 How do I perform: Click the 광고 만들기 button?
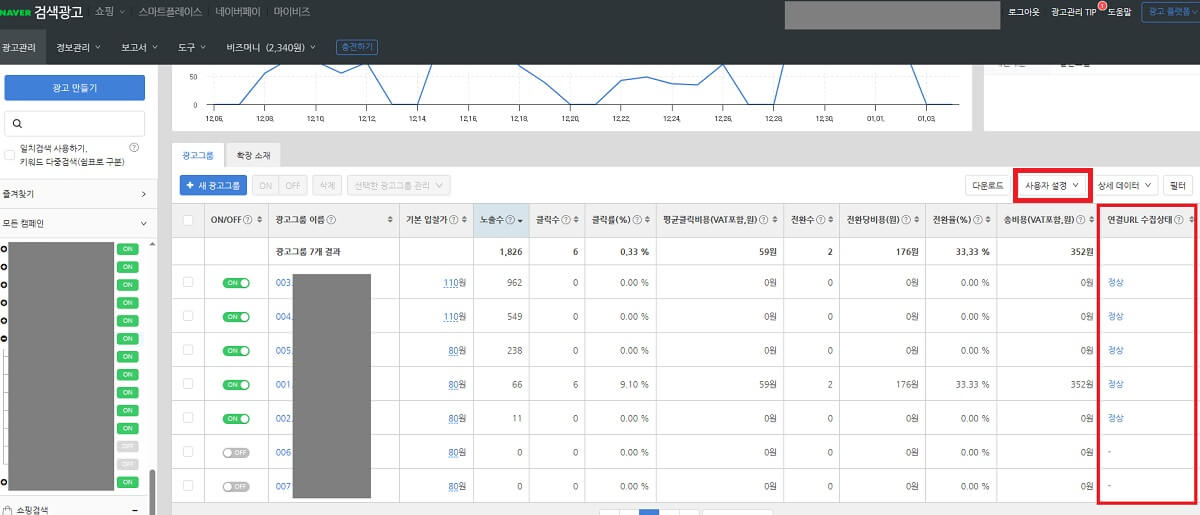[75, 88]
